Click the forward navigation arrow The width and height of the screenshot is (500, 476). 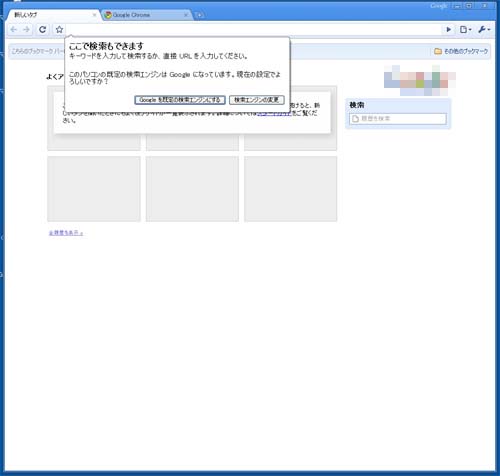[26, 30]
